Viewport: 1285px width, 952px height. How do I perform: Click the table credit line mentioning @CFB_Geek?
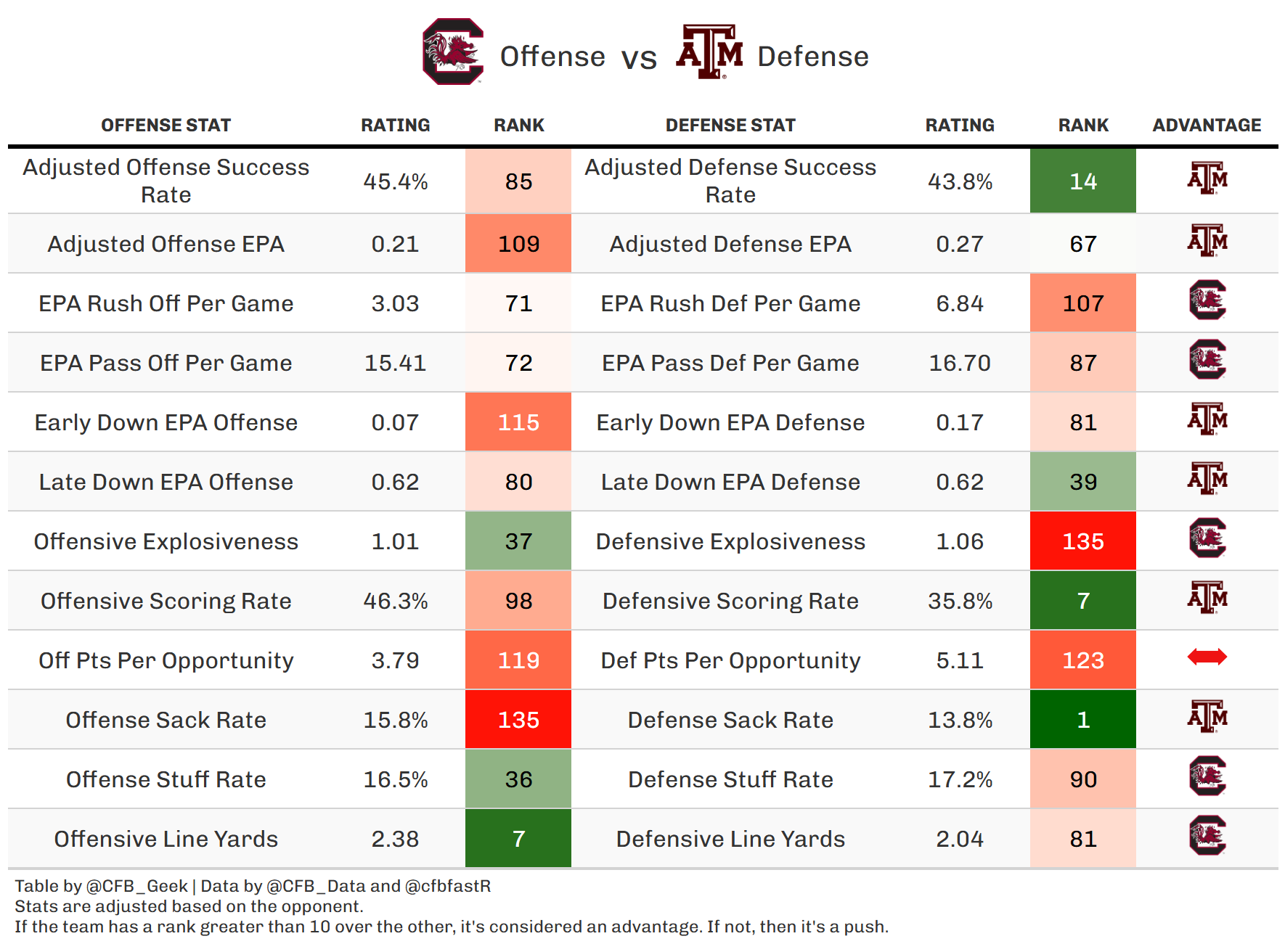click(x=253, y=886)
